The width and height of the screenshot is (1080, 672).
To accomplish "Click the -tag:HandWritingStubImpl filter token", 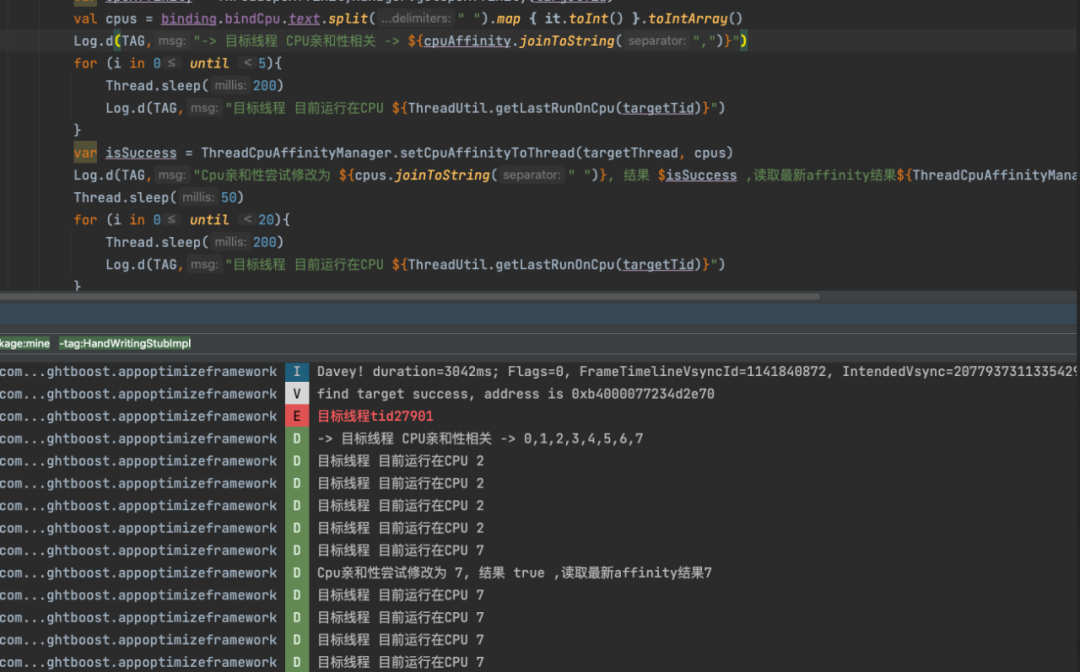I will 125,343.
